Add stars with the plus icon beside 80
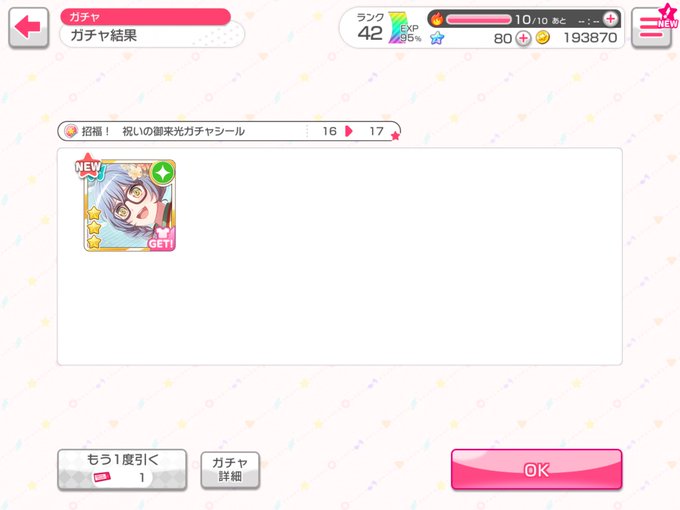Viewport: 680px width, 510px height. pos(523,38)
